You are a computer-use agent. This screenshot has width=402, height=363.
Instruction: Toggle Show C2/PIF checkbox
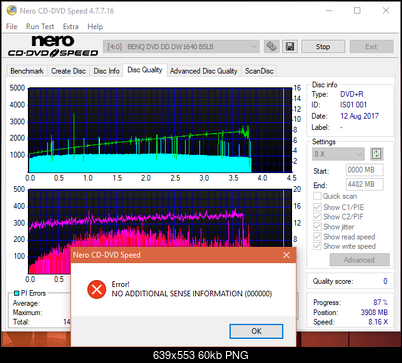(317, 217)
